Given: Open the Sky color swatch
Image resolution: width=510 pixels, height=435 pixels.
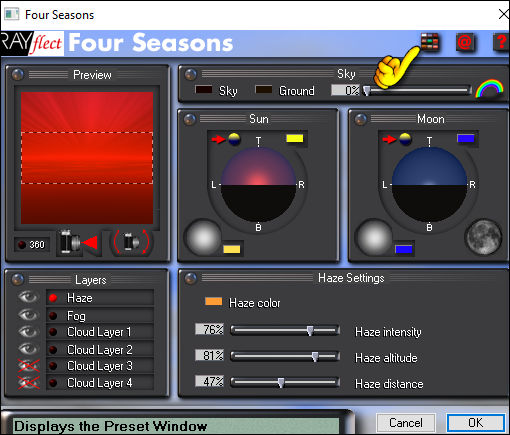Looking at the screenshot, I should pyautogui.click(x=204, y=89).
